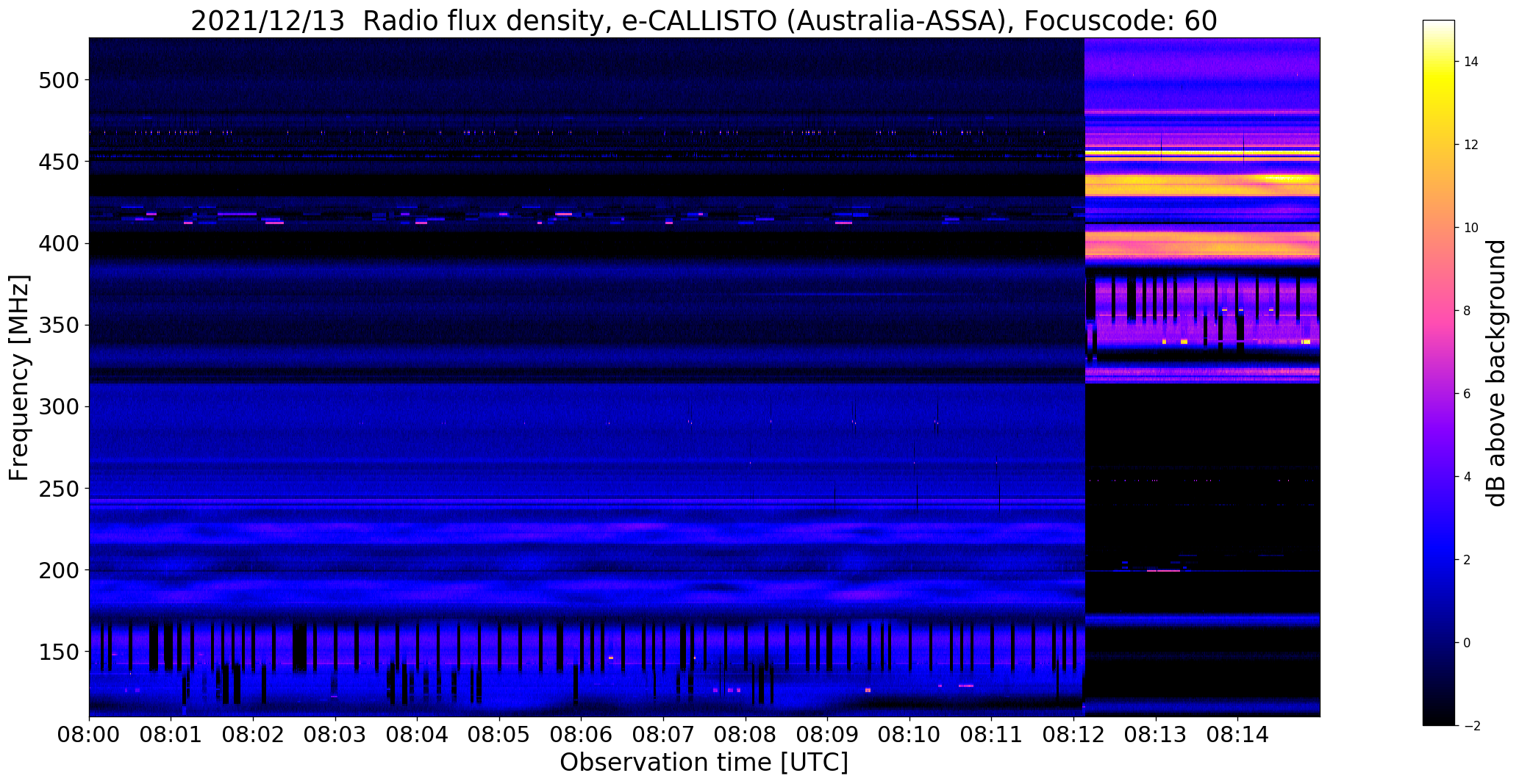Click the 450 frequency tick label
Screen dimensions: 1519x784
pos(58,161)
